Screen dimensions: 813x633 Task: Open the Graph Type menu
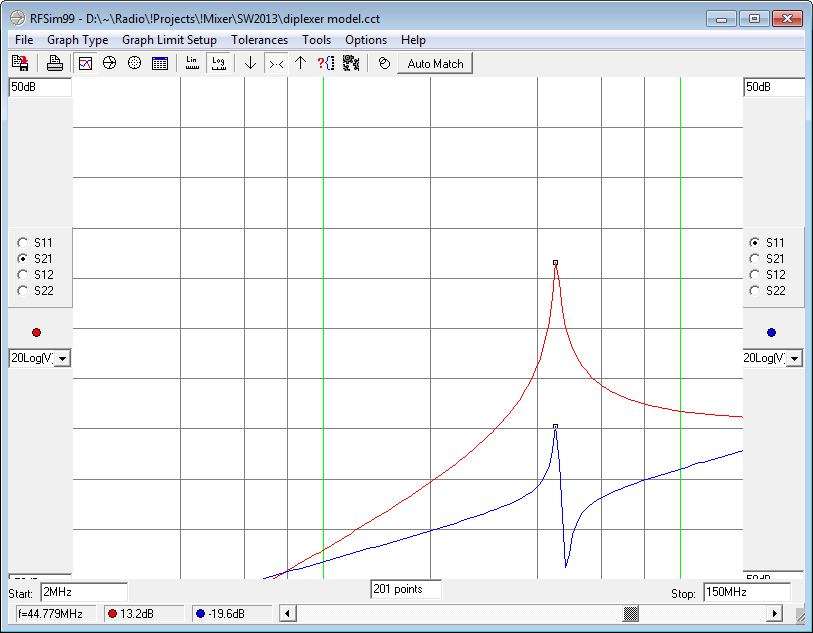(77, 40)
